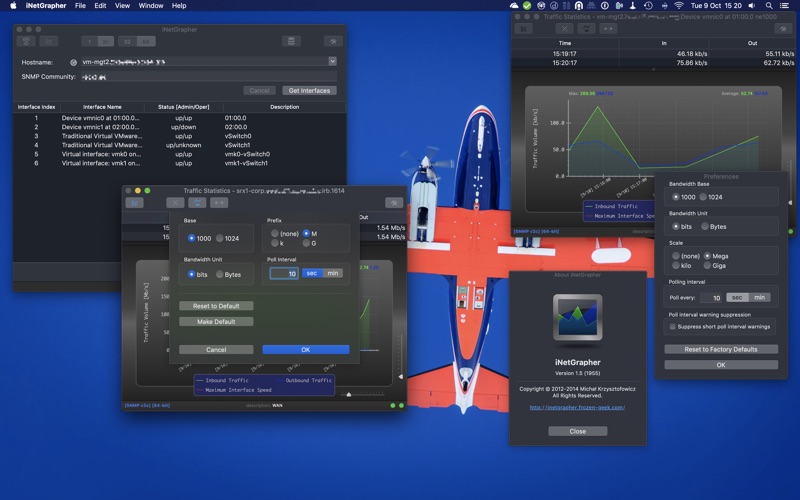
Task: Click Cancel in the srx1-corp settings sheet
Action: click(216, 349)
